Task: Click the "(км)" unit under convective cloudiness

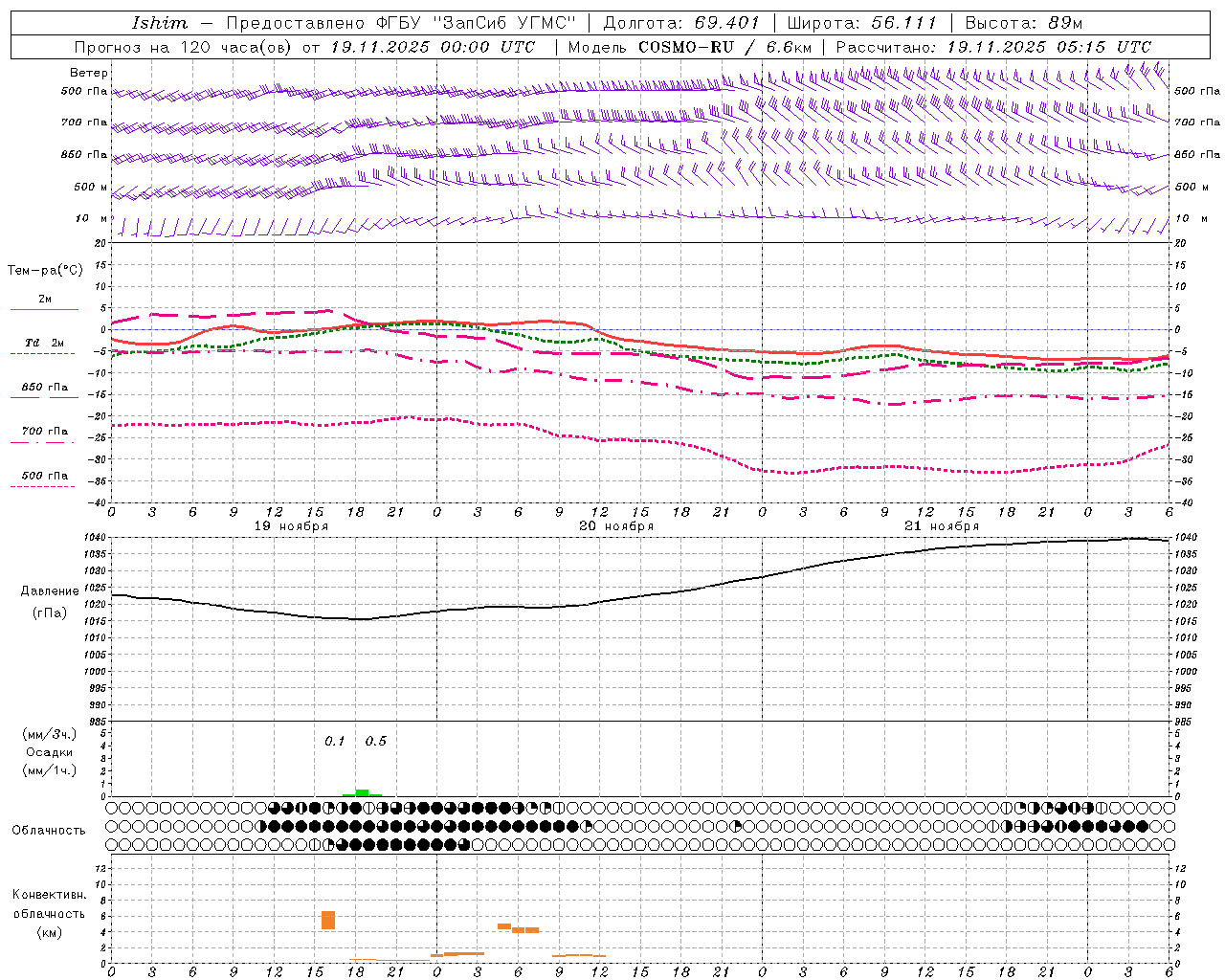Action: tap(50, 932)
